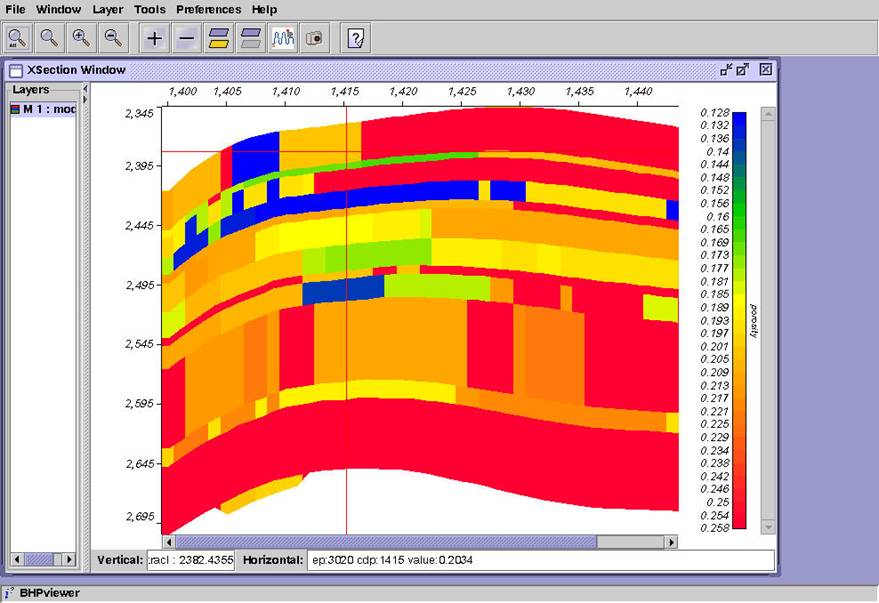This screenshot has width=879, height=603.
Task: Click the 1,415 horizontal axis label
Action: pos(345,91)
